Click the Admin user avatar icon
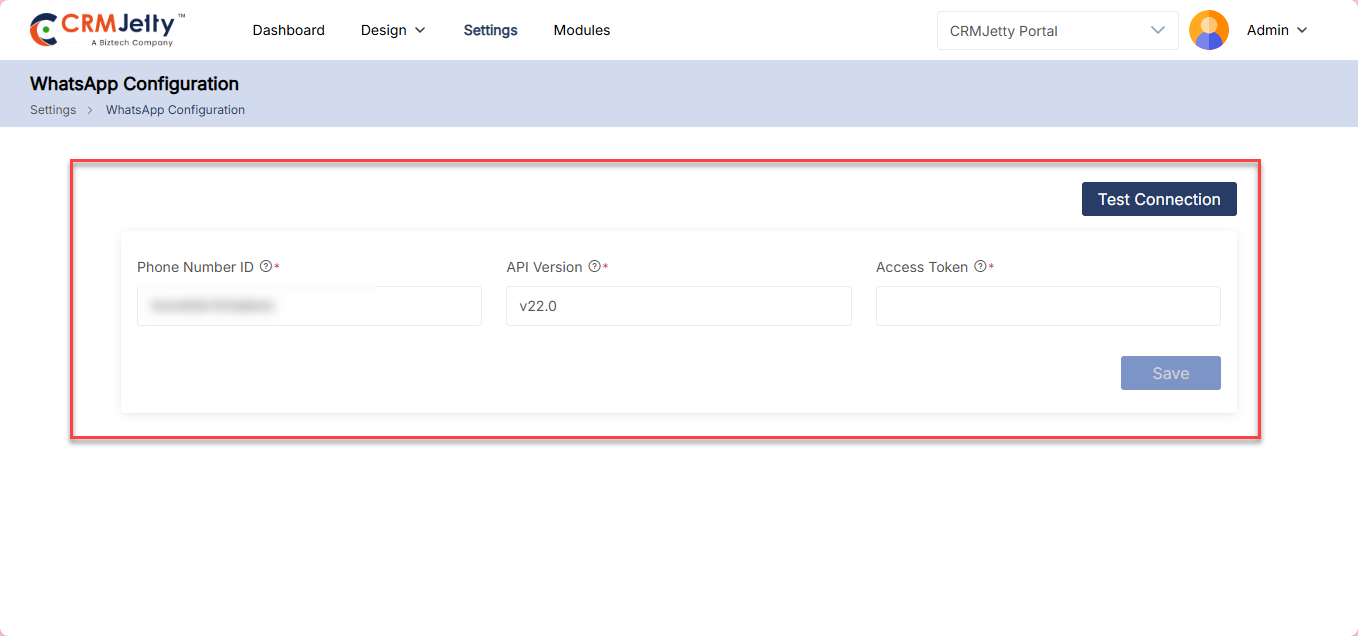The height and width of the screenshot is (636, 1358). [1208, 30]
